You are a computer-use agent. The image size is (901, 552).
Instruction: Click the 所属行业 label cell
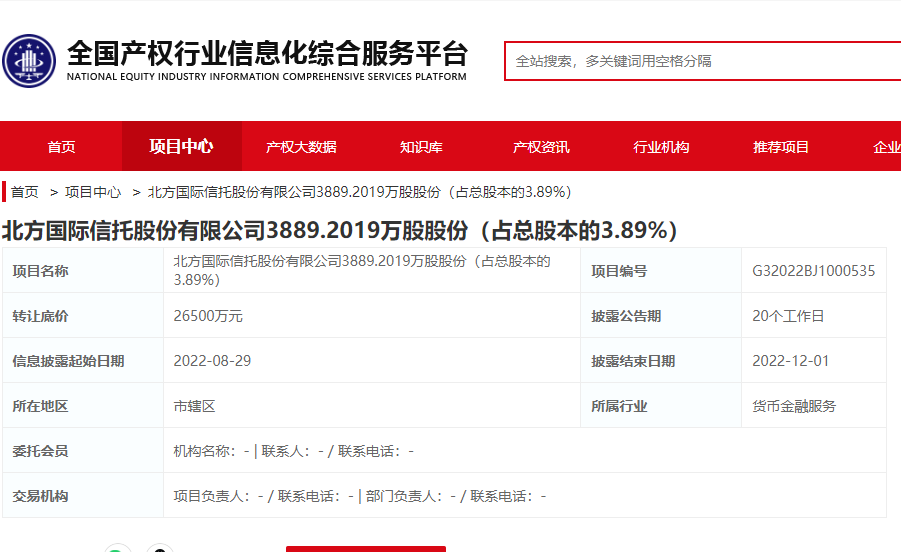[661, 406]
